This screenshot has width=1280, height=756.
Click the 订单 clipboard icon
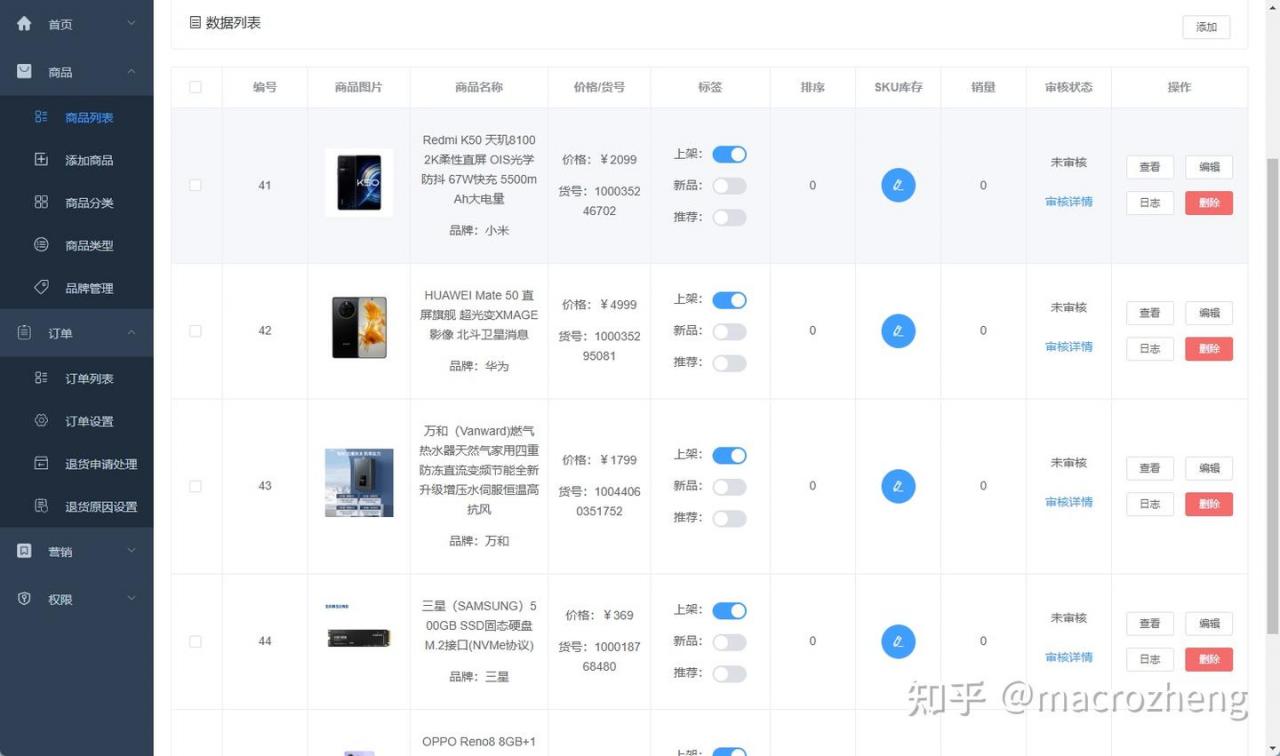tap(24, 332)
